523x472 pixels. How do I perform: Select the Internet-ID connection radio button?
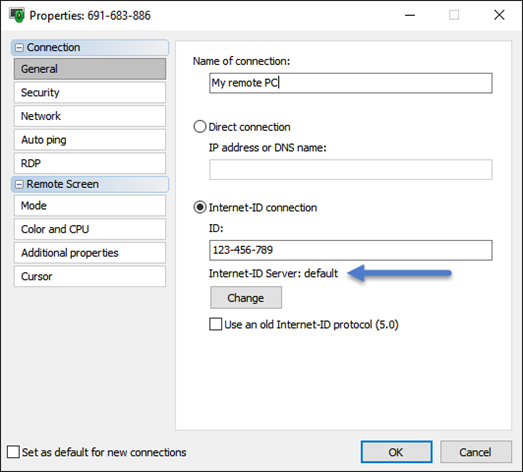[200, 207]
